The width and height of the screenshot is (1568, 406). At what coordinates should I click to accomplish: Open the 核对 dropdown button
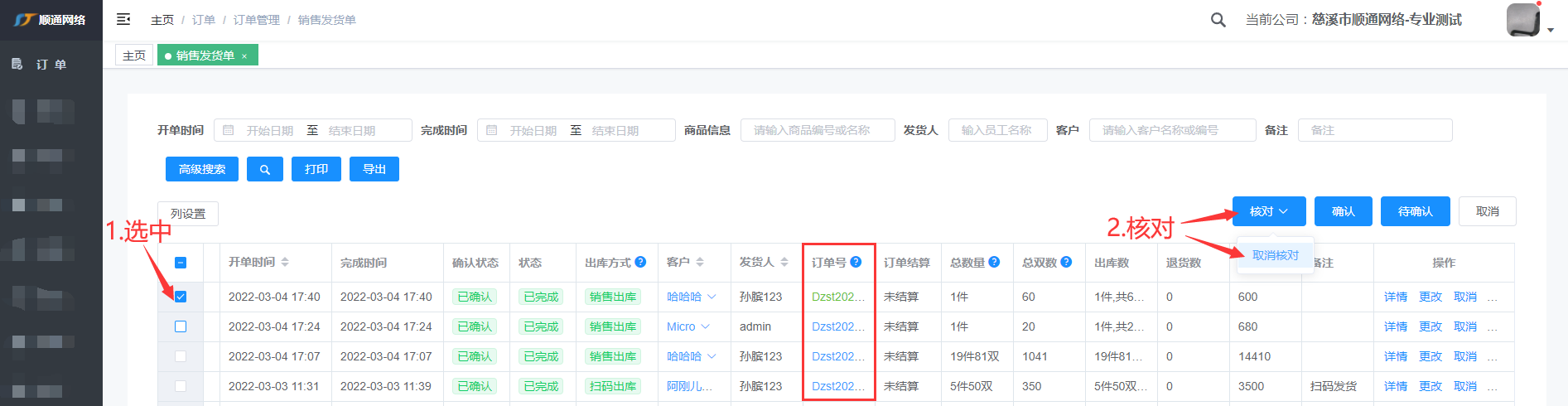pos(1268,211)
